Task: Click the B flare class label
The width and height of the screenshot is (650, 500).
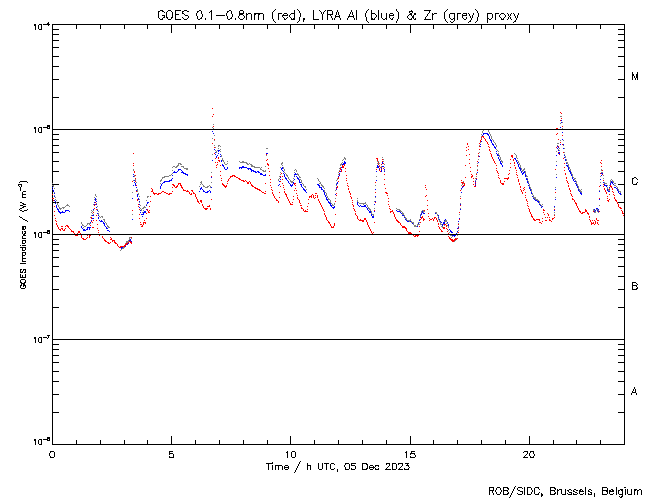Action: [635, 287]
